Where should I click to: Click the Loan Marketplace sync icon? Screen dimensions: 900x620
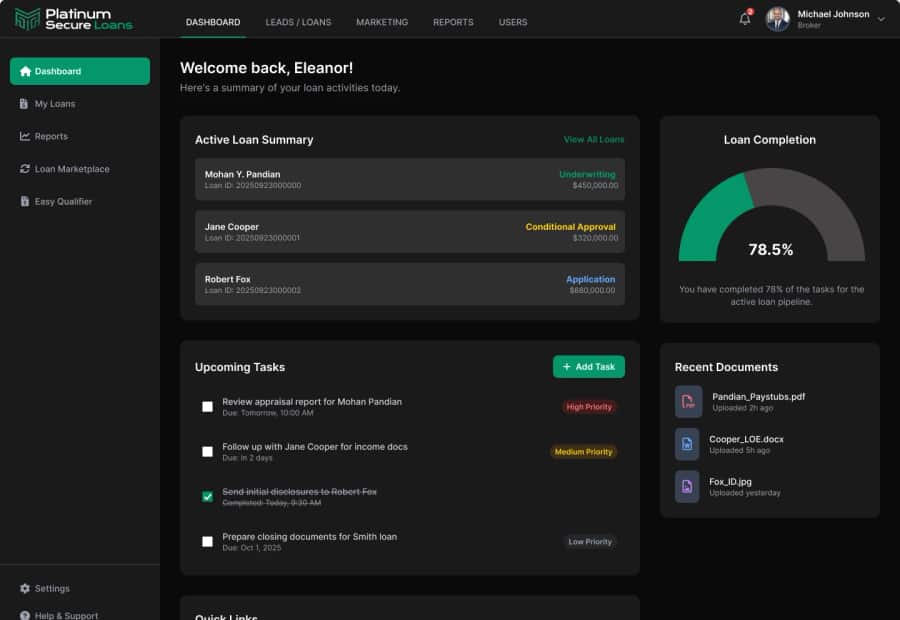click(x=25, y=169)
